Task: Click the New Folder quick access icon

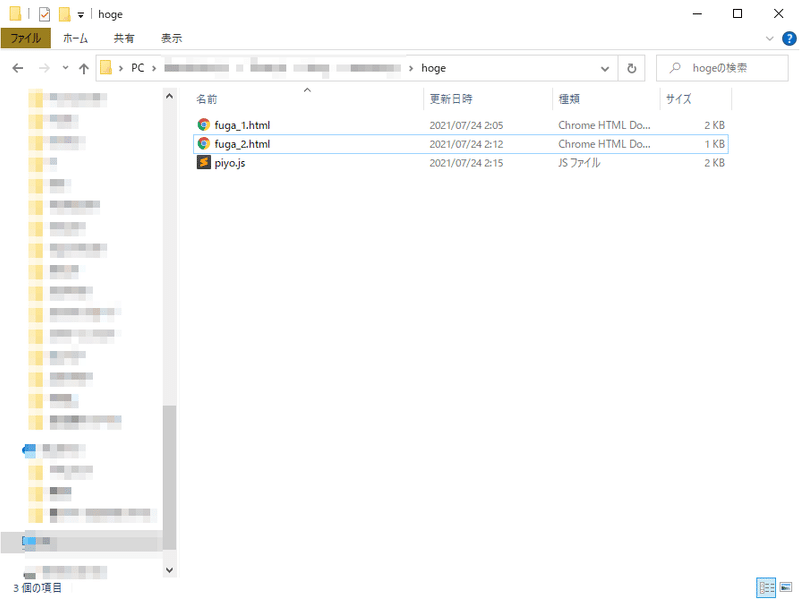Action: point(64,14)
